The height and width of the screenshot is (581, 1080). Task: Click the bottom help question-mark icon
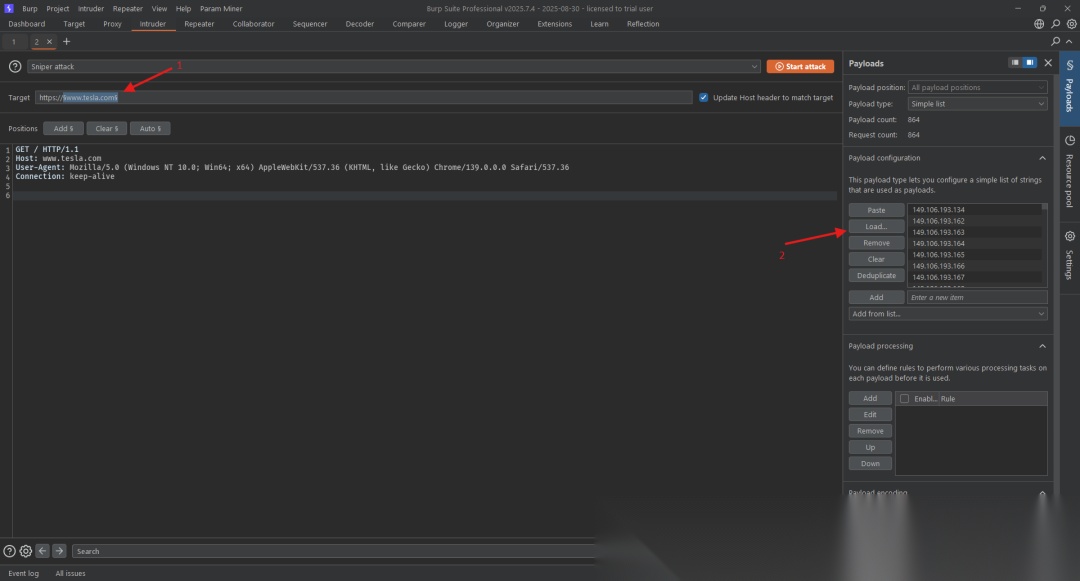click(x=10, y=551)
